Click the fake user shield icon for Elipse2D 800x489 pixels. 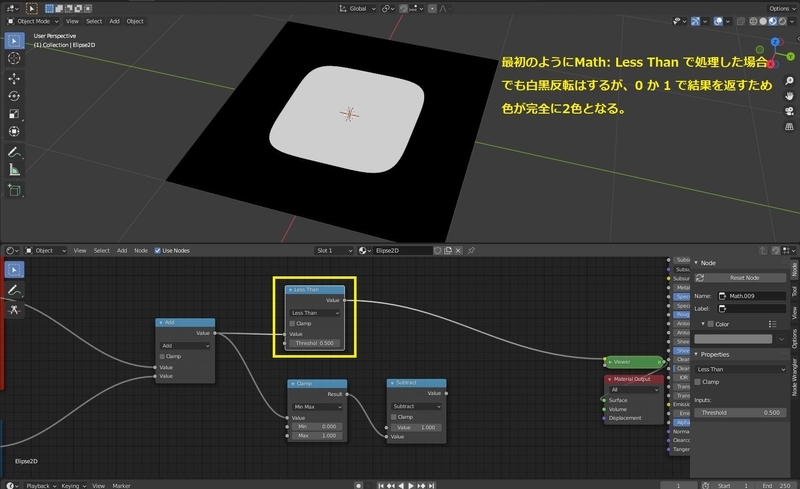[437, 251]
